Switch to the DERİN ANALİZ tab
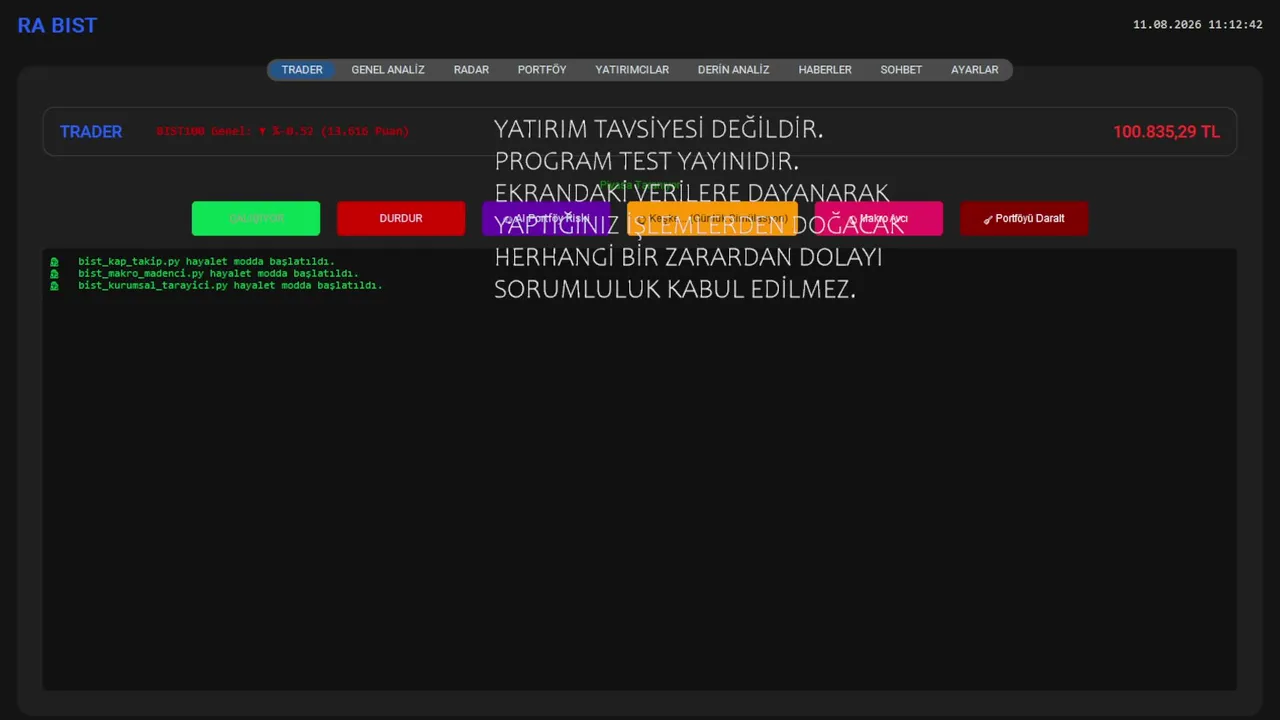The image size is (1280, 720). pyautogui.click(x=734, y=70)
